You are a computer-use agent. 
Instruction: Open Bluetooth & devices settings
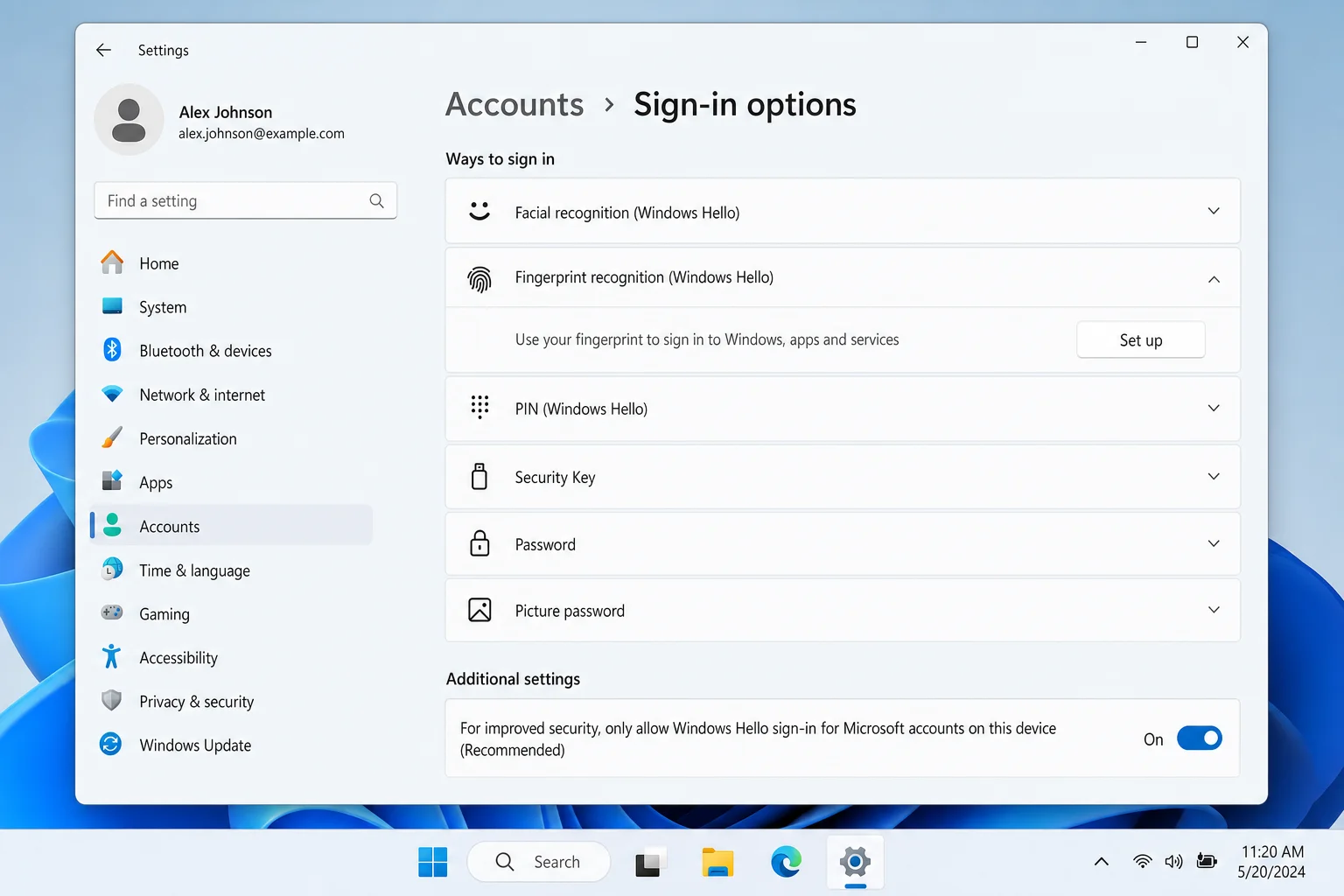[x=231, y=351]
